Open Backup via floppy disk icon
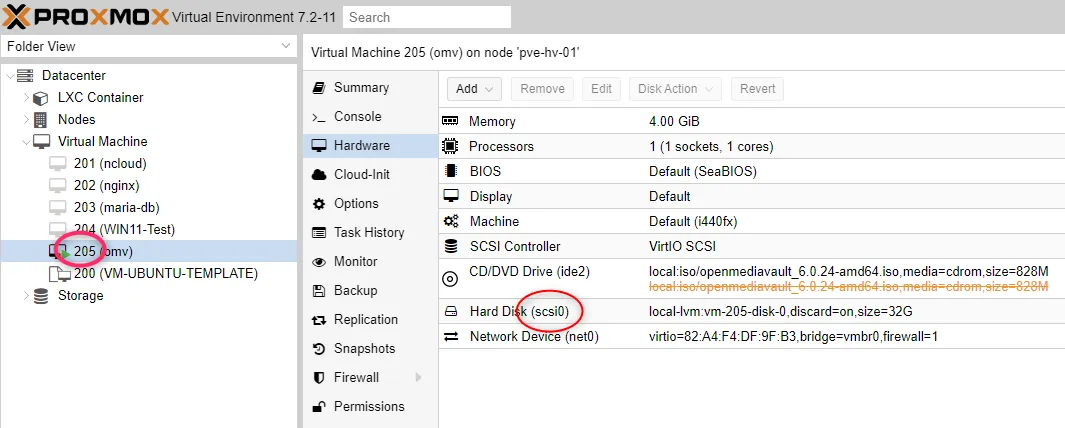The height and width of the screenshot is (428, 1065). click(319, 291)
